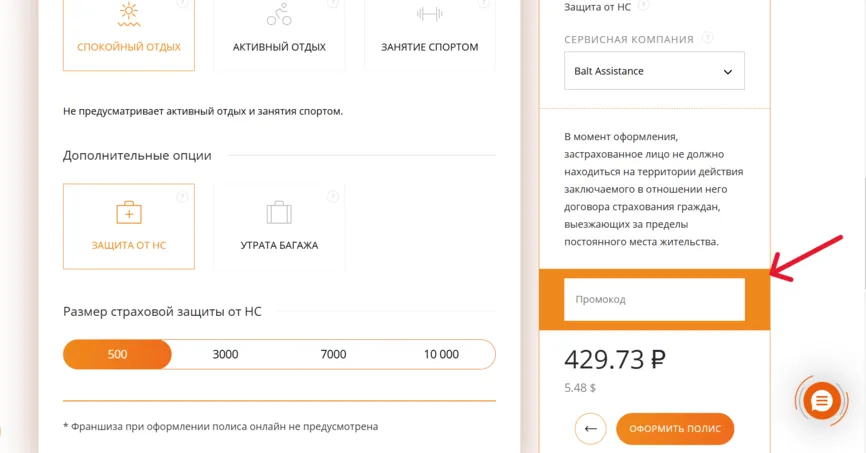
Task: Pick the barbell icon for Занятие спортом
Action: (x=430, y=14)
